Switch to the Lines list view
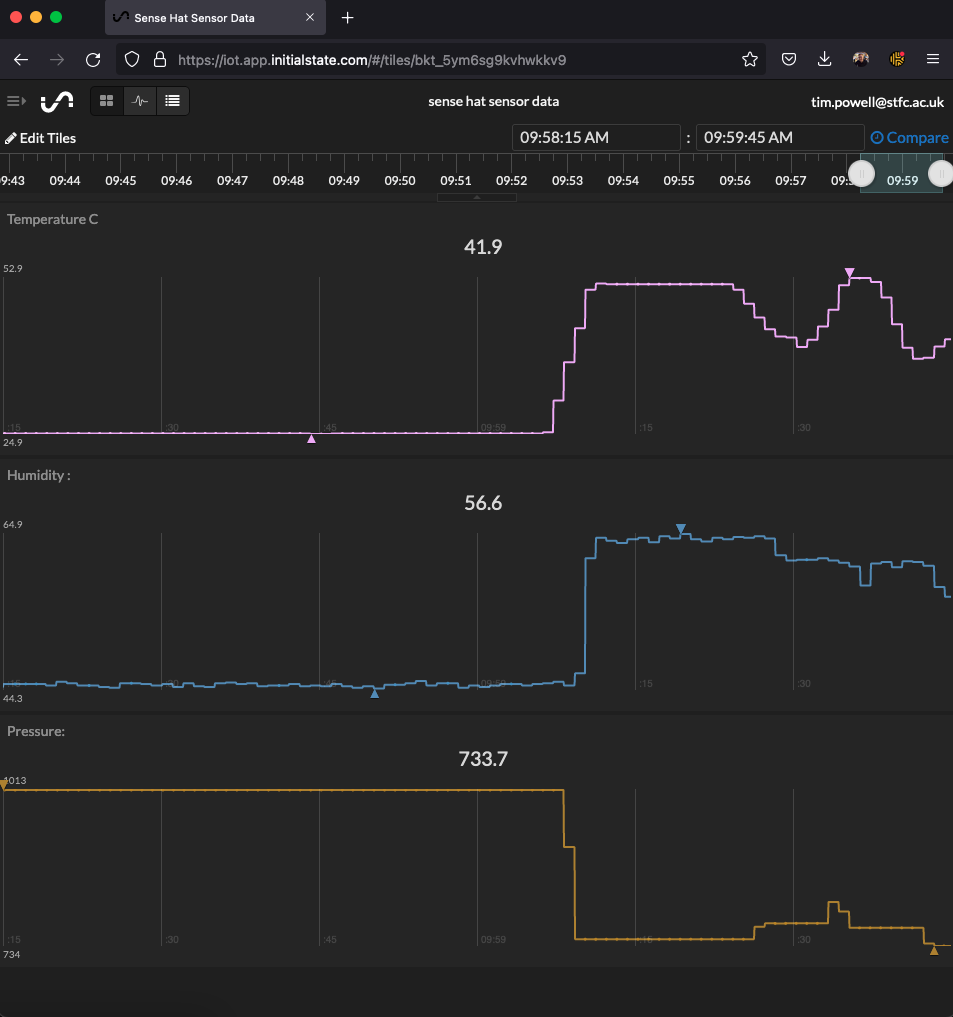This screenshot has height=1017, width=953. tap(173, 101)
